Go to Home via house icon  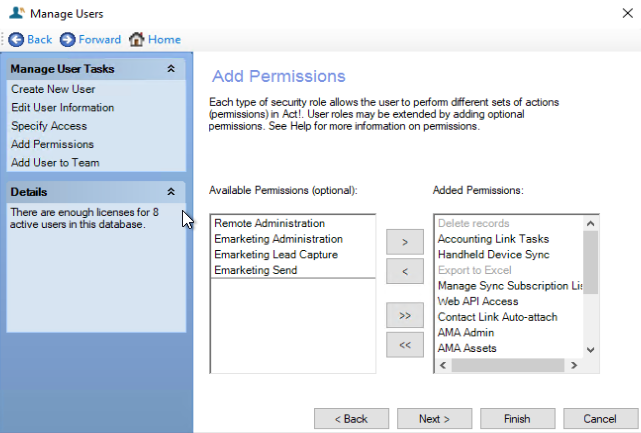(x=137, y=40)
